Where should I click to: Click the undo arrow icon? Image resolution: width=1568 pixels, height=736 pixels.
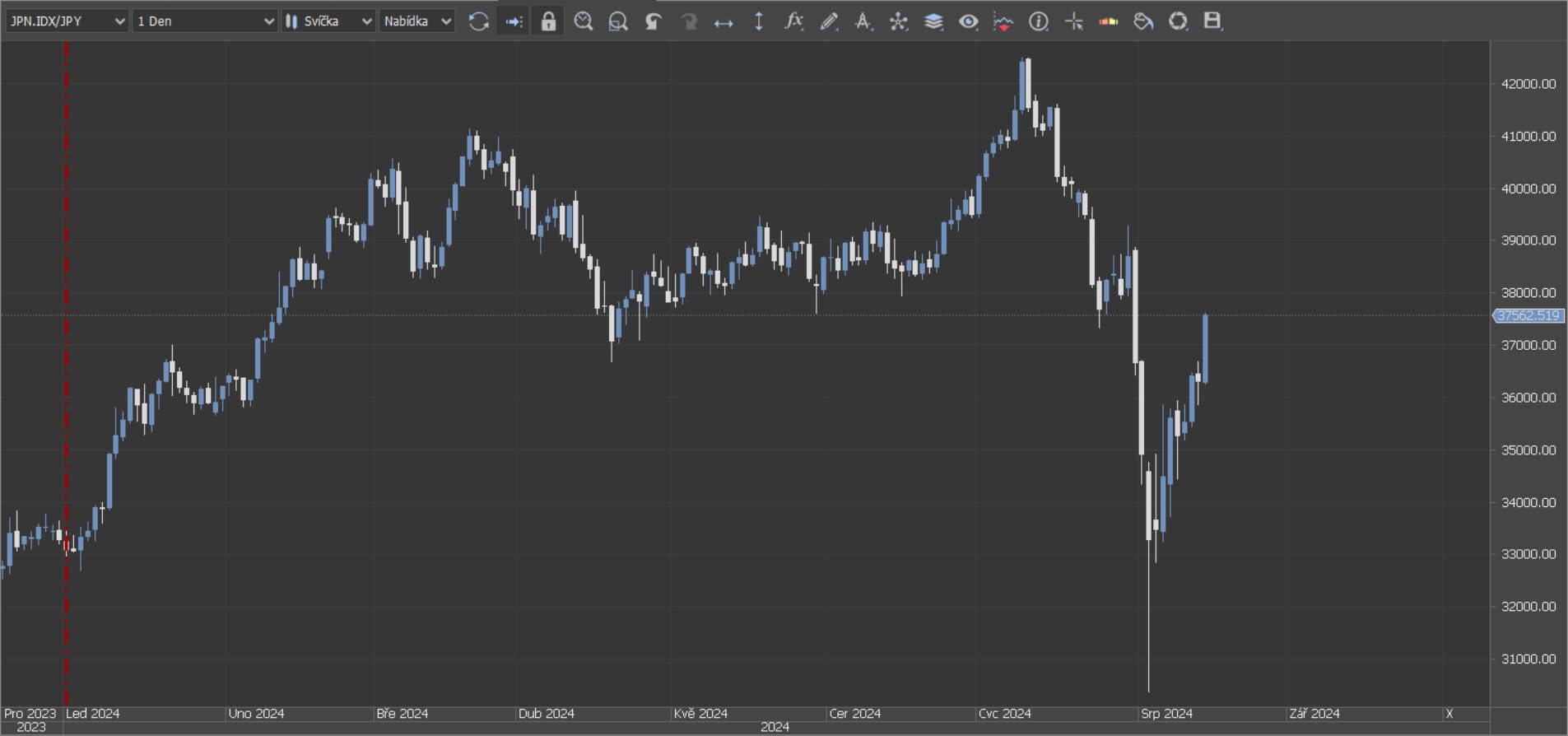654,21
